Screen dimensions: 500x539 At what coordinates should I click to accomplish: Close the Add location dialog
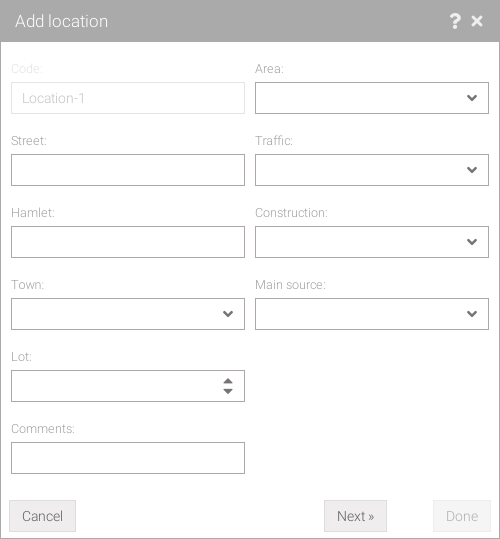coord(477,21)
